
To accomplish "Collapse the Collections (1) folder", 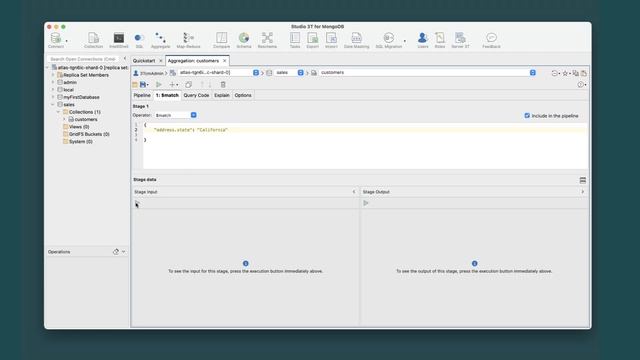I will [58, 112].
